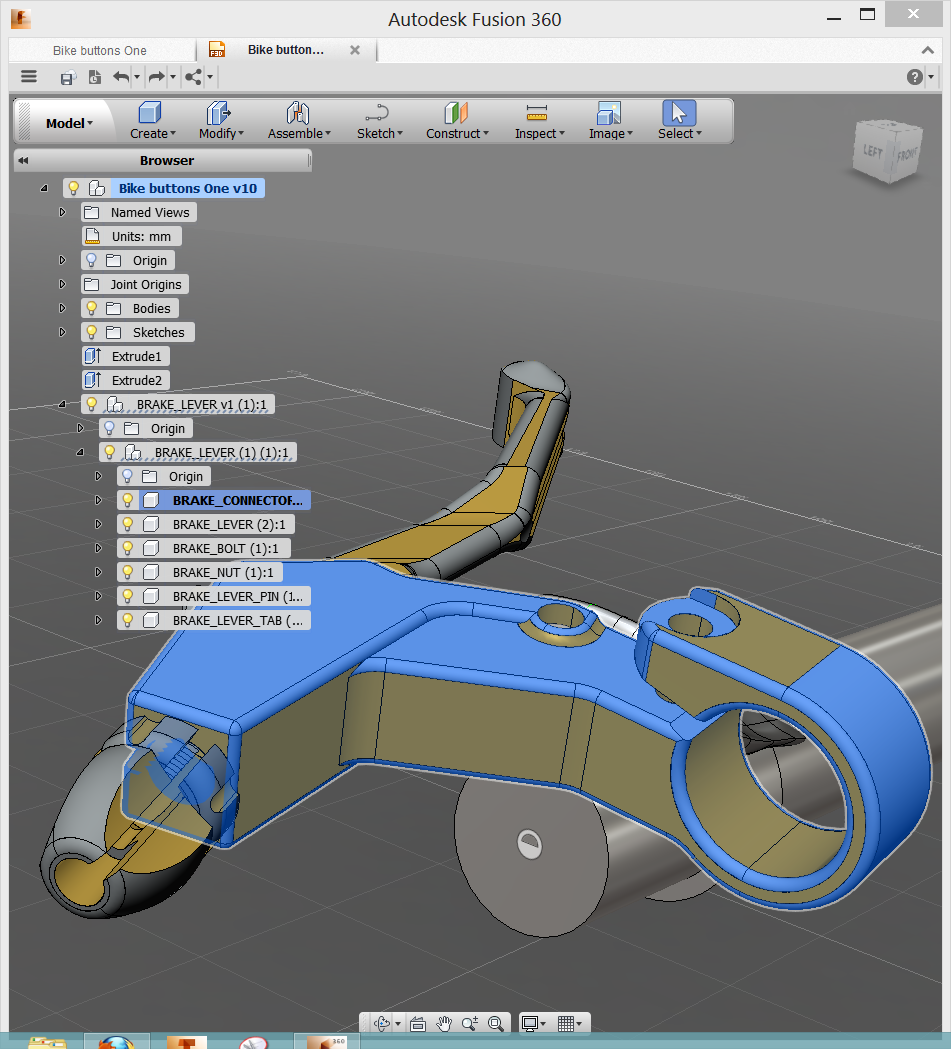The image size is (951, 1049).
Task: Select Extrude2 feature in browser
Action: click(125, 381)
